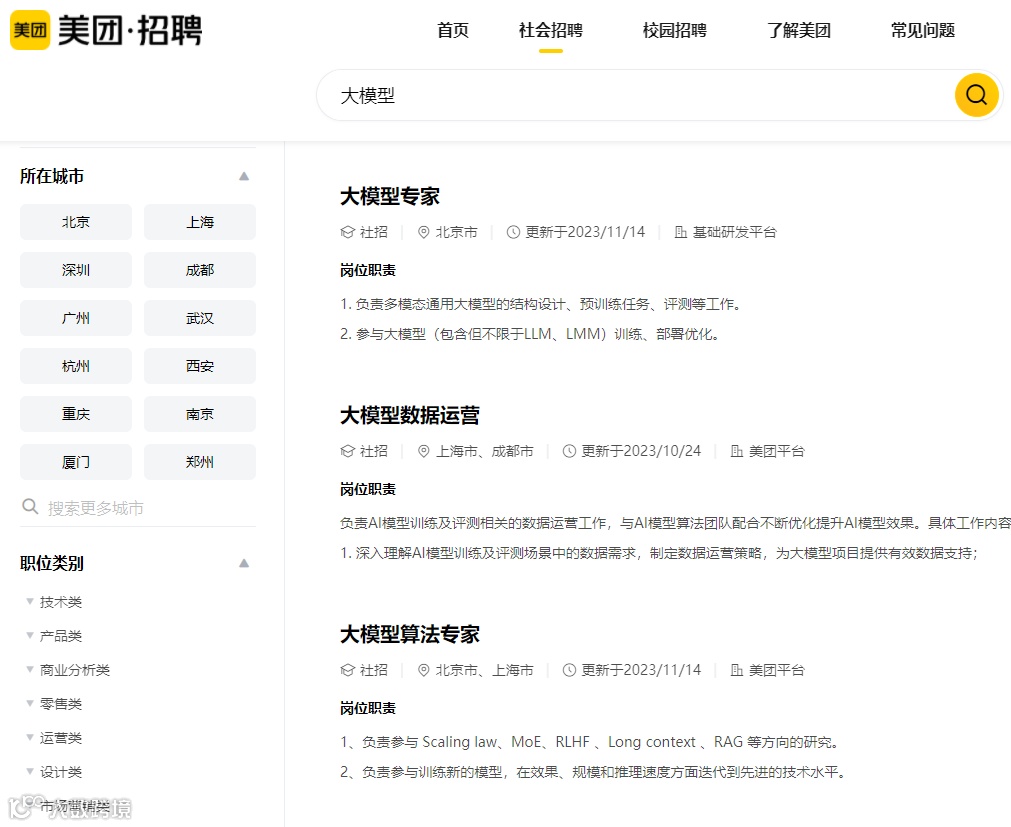
Task: Click the location pin icon next to 北京市 in 大模型专家
Action: click(x=424, y=232)
